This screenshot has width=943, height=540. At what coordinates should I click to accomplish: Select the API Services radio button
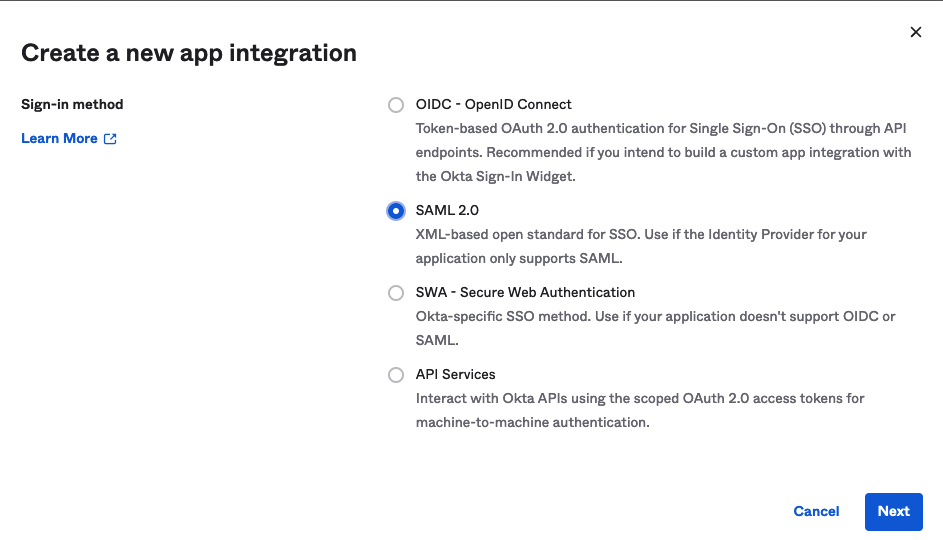tap(396, 375)
